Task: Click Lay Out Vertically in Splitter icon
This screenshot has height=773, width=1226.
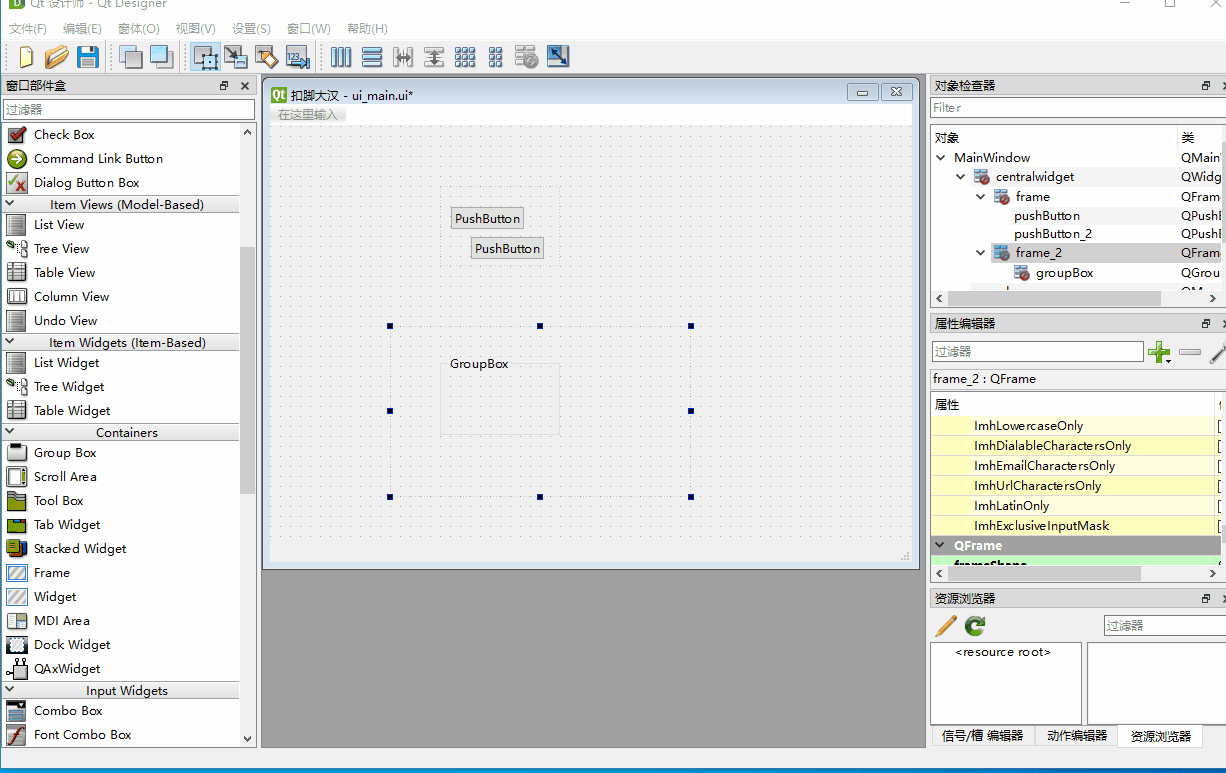Action: tap(434, 57)
